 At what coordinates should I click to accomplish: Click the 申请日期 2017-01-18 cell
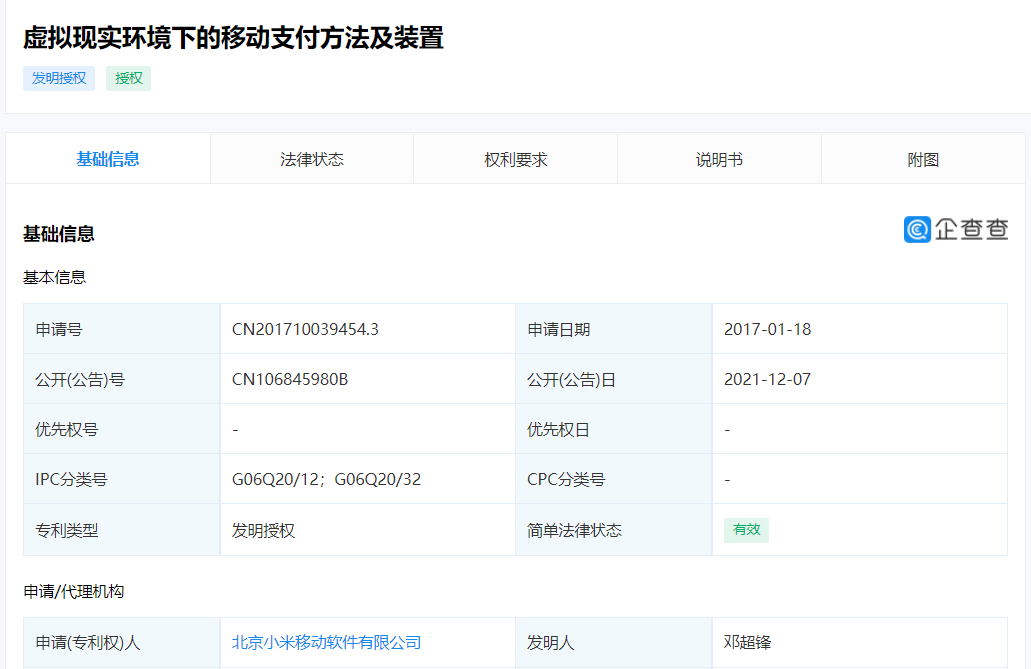[x=768, y=328]
